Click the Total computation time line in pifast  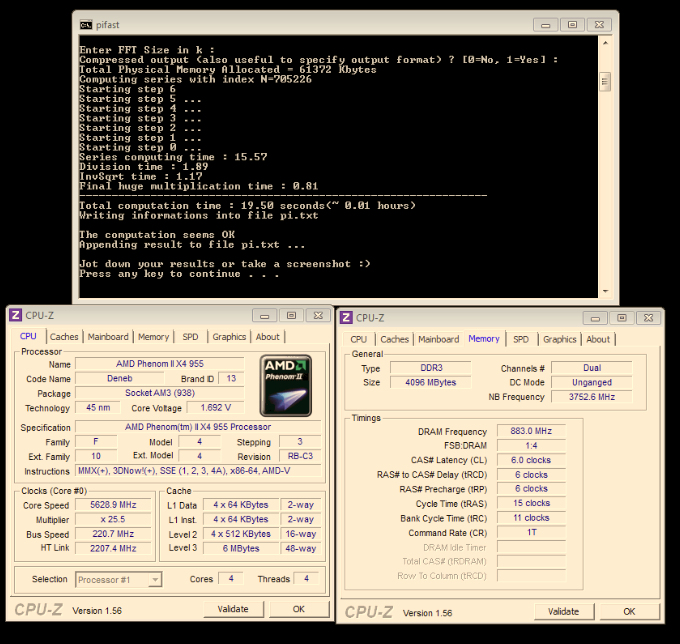coord(247,206)
